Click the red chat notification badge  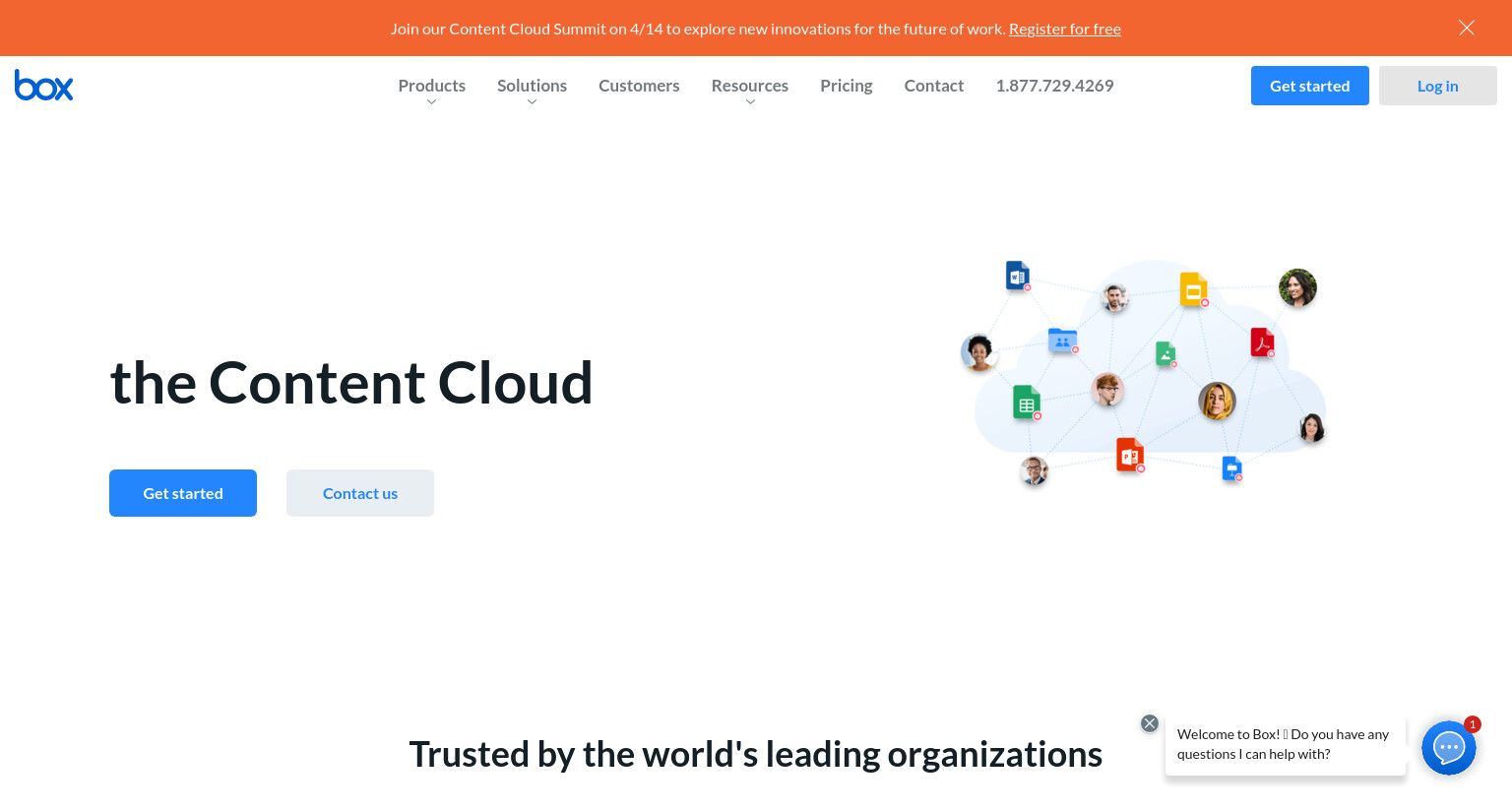coord(1473,724)
